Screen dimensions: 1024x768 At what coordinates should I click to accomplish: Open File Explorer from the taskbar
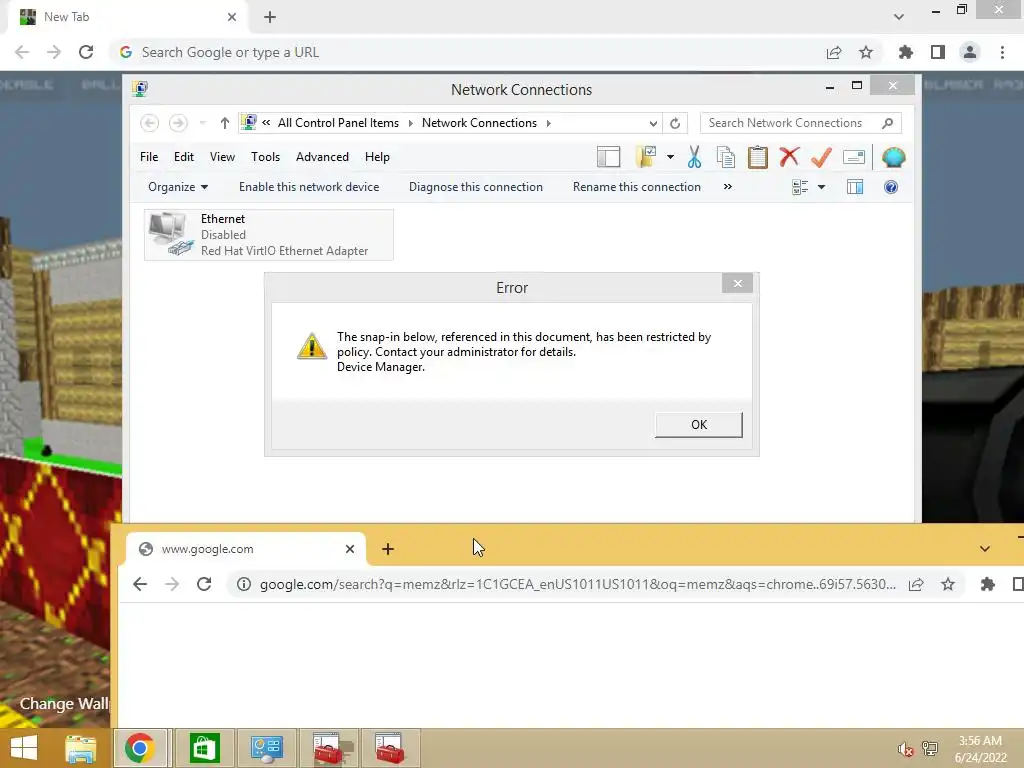tap(80, 748)
